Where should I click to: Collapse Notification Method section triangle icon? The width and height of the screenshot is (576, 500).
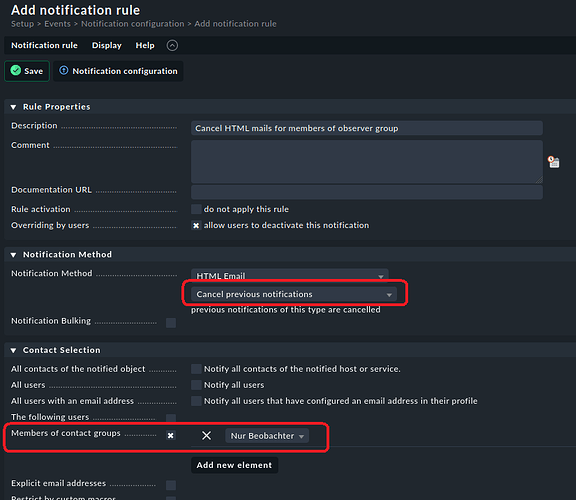point(14,255)
